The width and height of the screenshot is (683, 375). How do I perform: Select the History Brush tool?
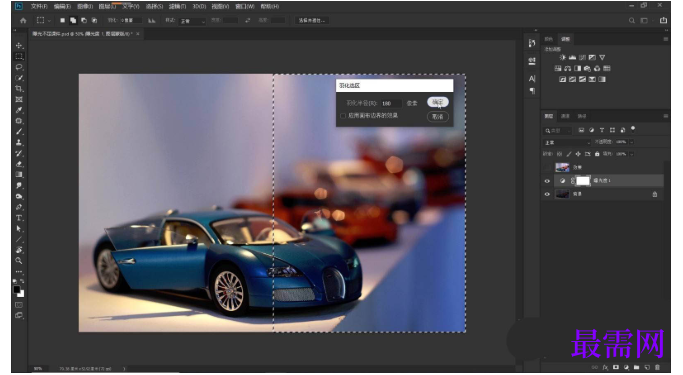pos(19,153)
